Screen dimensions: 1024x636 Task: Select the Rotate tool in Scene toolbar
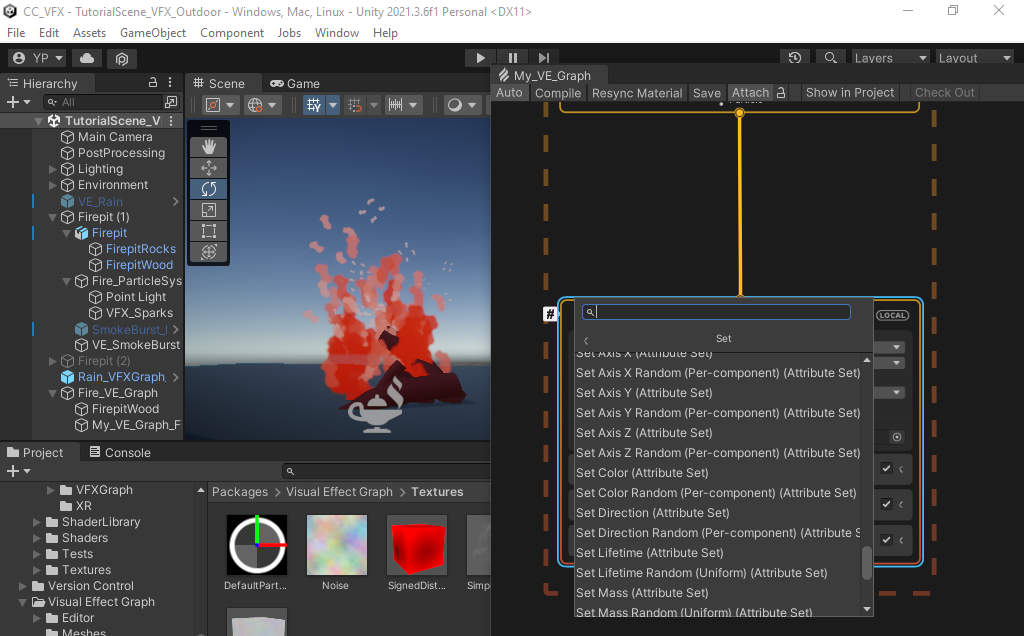209,189
